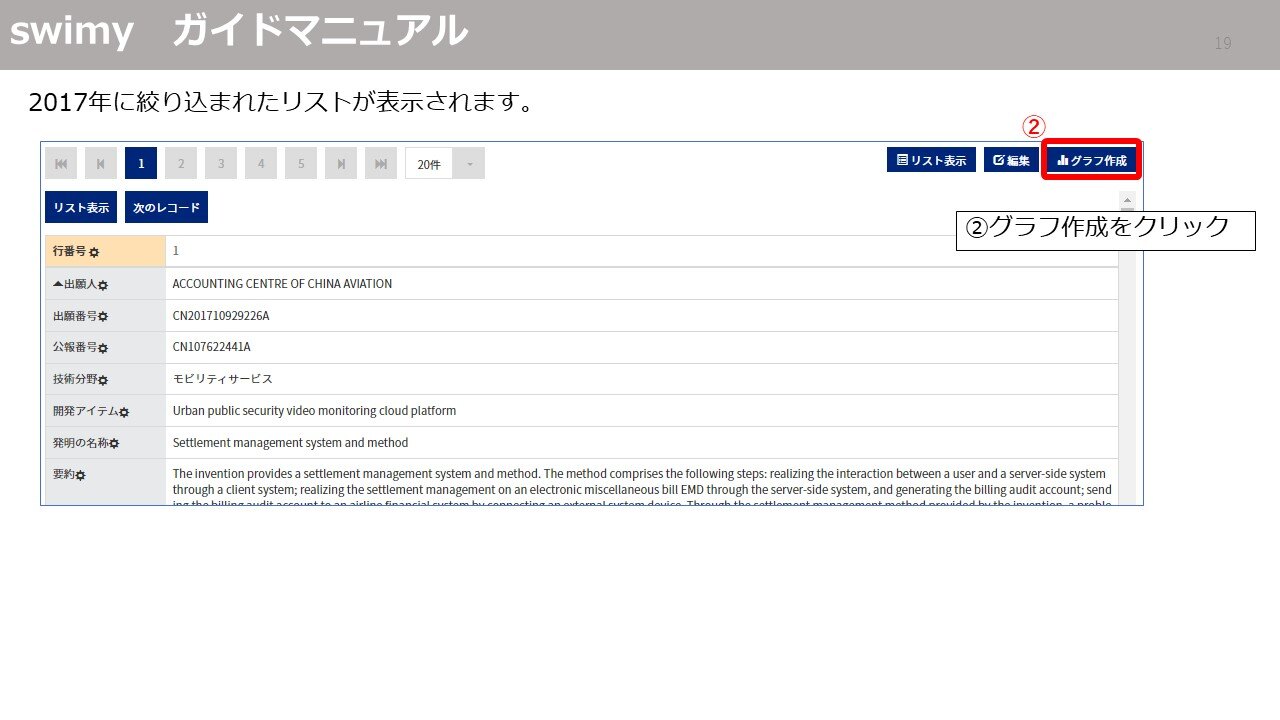Open column settings gear for 出願人
Viewport: 1280px width, 720px height.
coord(104,287)
